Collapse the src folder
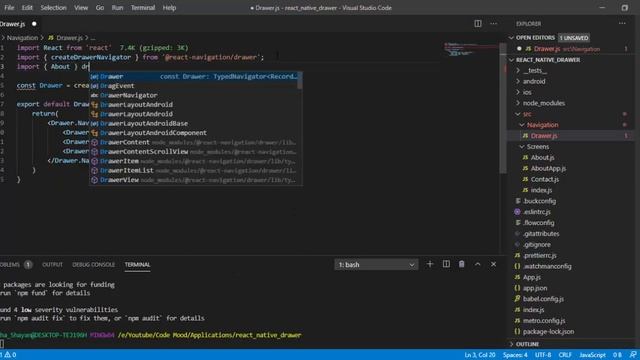This screenshot has width=640, height=360. point(527,114)
